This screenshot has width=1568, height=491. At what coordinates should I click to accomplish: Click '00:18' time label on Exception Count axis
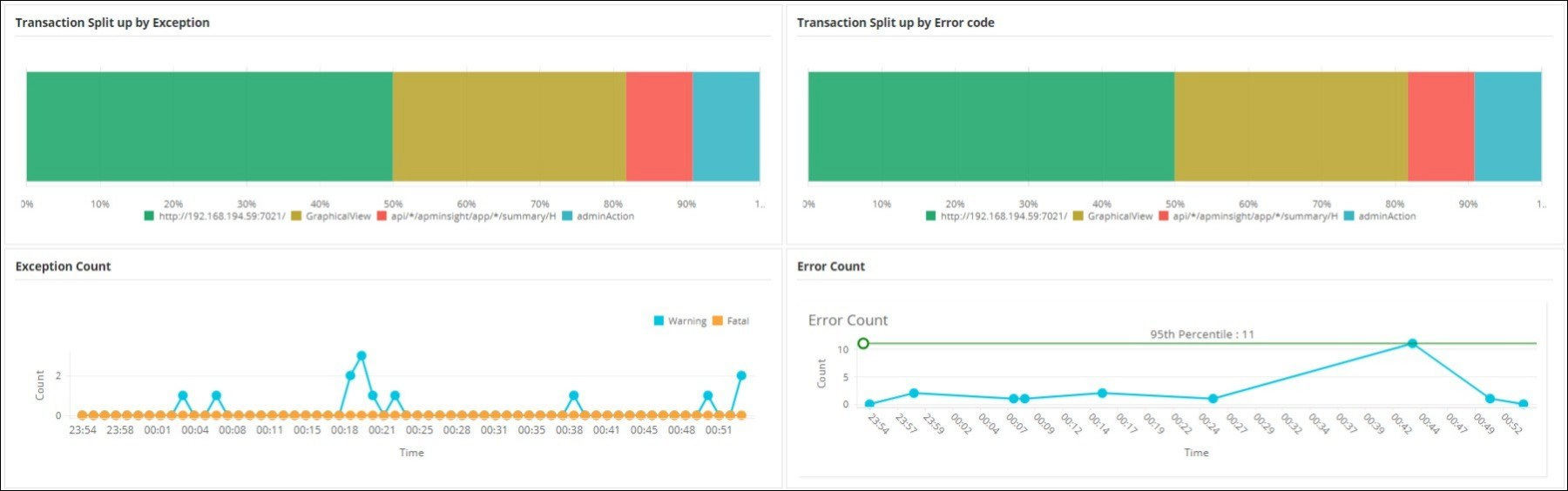[x=344, y=430]
